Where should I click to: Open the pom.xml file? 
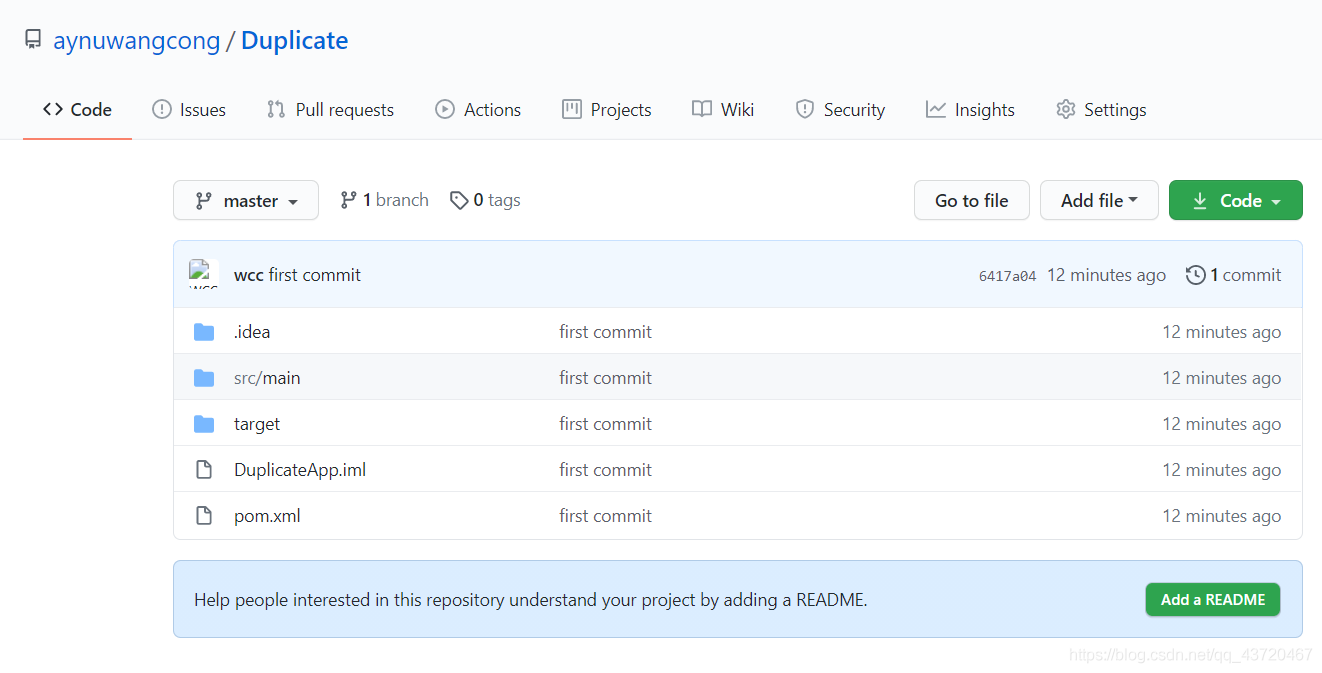pos(267,516)
